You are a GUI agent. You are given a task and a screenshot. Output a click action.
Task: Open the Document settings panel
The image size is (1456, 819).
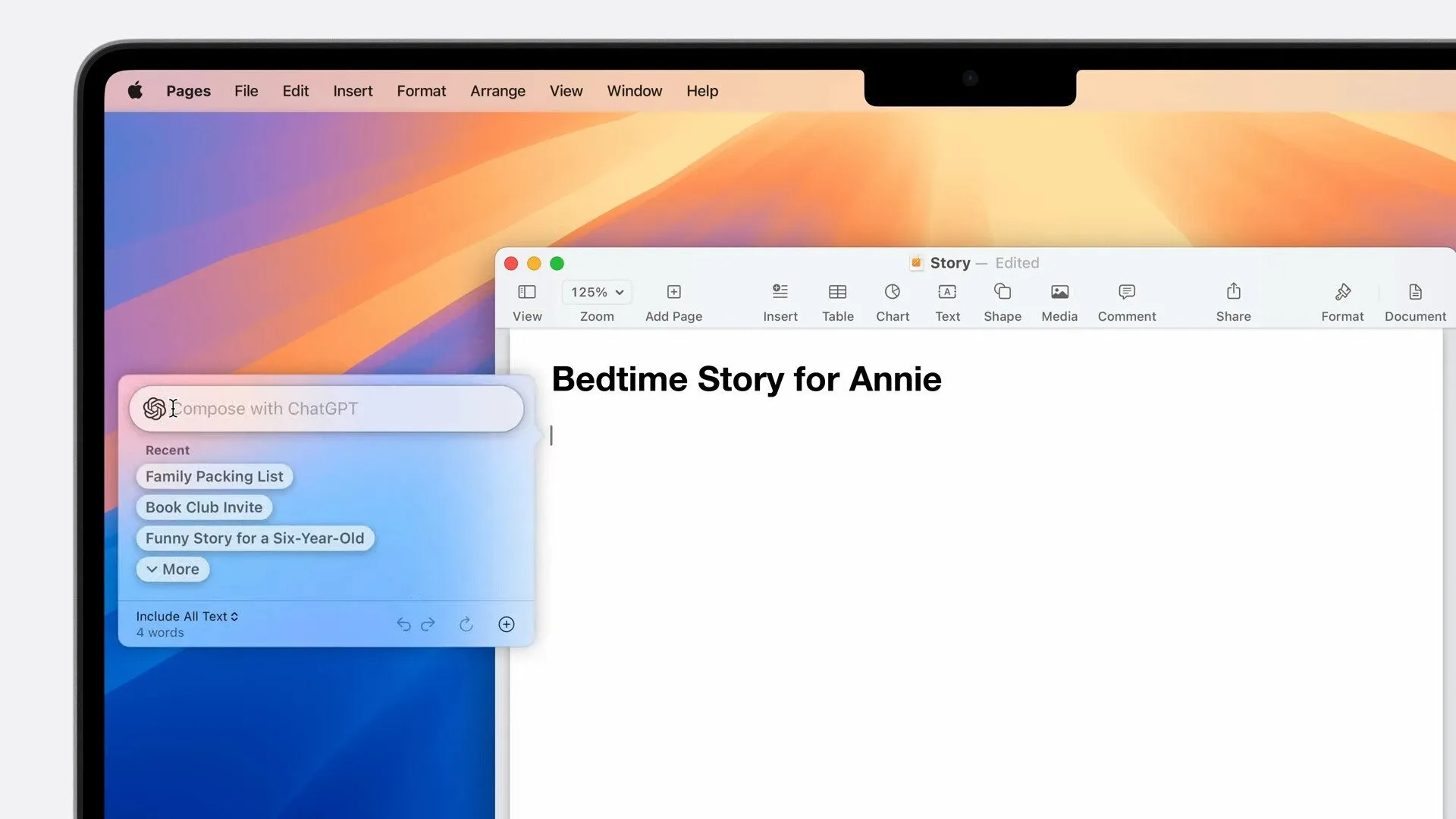point(1414,300)
